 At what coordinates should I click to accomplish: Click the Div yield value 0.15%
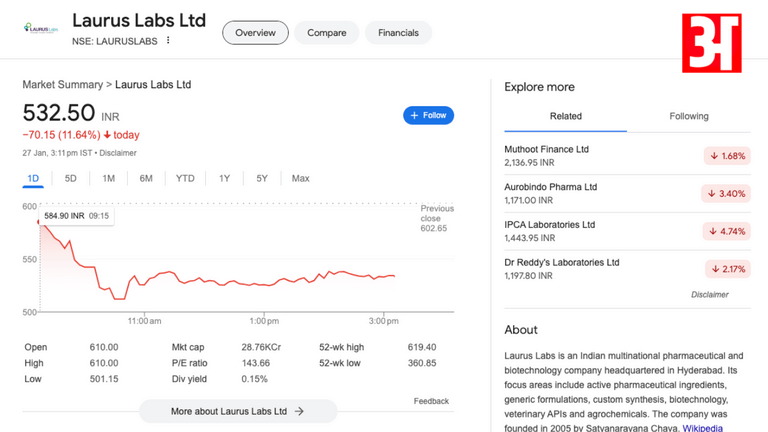pyautogui.click(x=255, y=379)
